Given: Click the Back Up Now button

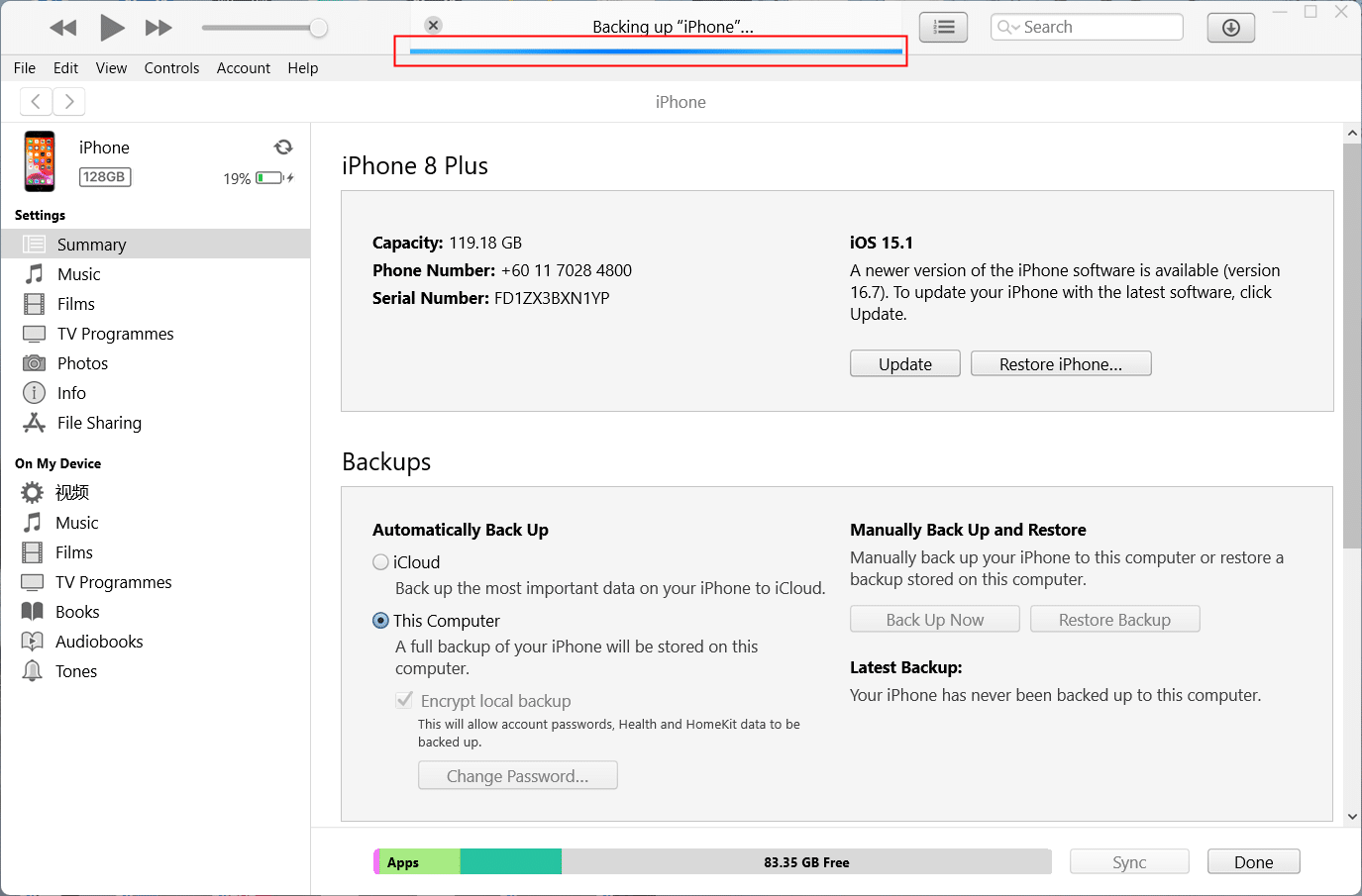Looking at the screenshot, I should [x=935, y=619].
